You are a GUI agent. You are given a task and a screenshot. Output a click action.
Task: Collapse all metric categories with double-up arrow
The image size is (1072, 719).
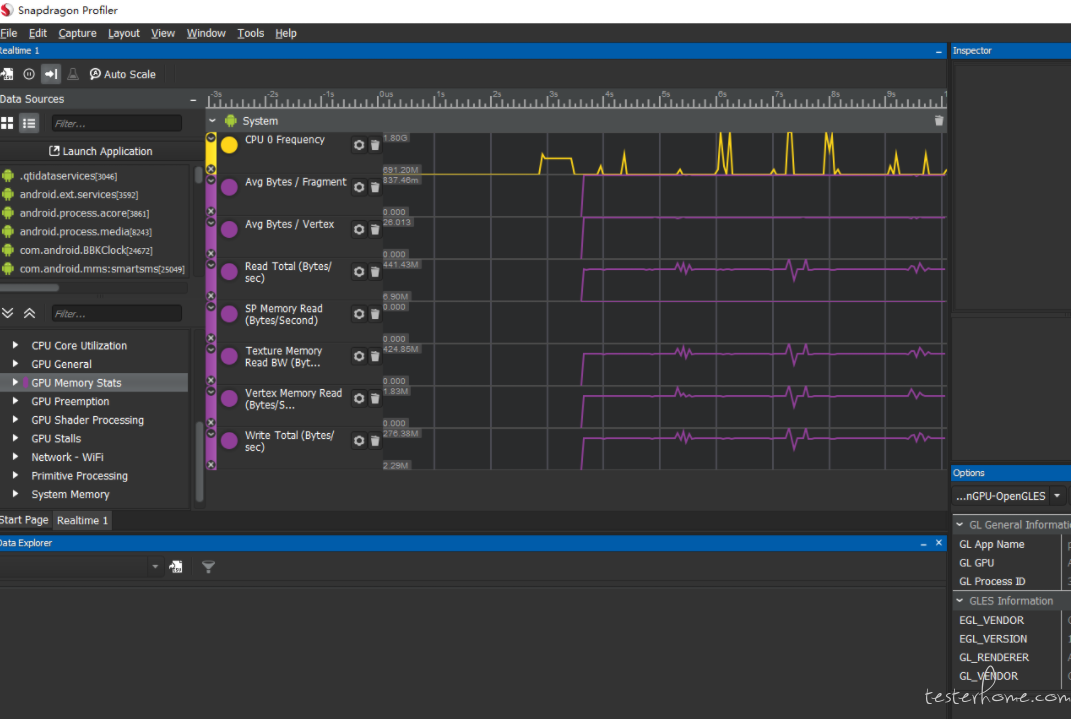pos(29,313)
